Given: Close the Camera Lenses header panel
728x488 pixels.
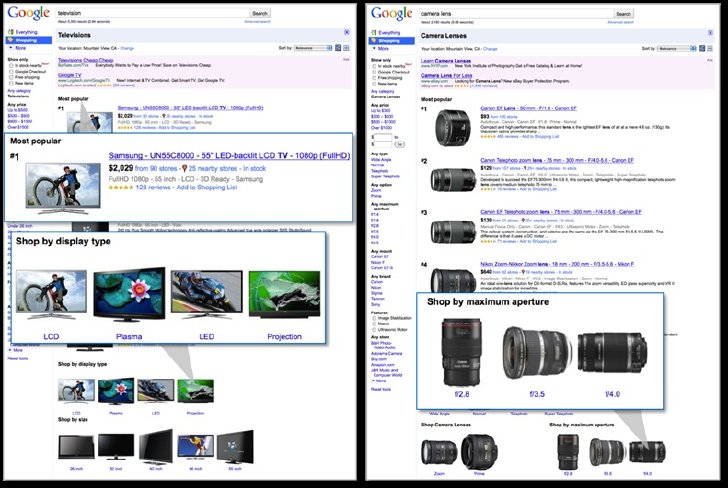Looking at the screenshot, I should [710, 33].
